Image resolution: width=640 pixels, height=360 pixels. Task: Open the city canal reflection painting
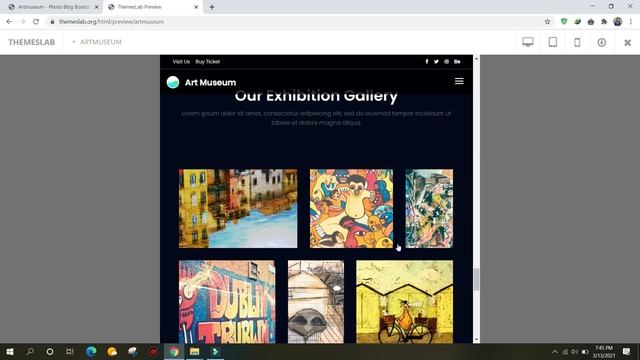click(x=238, y=209)
